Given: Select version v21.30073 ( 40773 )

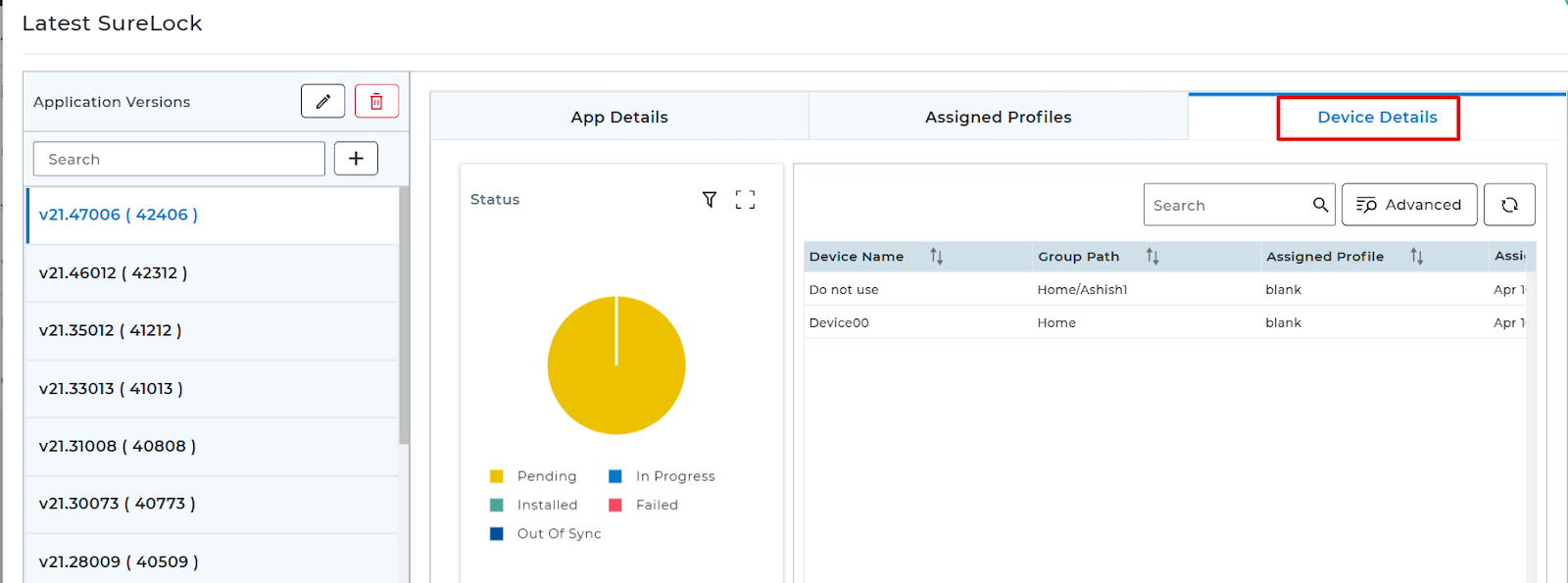Looking at the screenshot, I should [212, 505].
